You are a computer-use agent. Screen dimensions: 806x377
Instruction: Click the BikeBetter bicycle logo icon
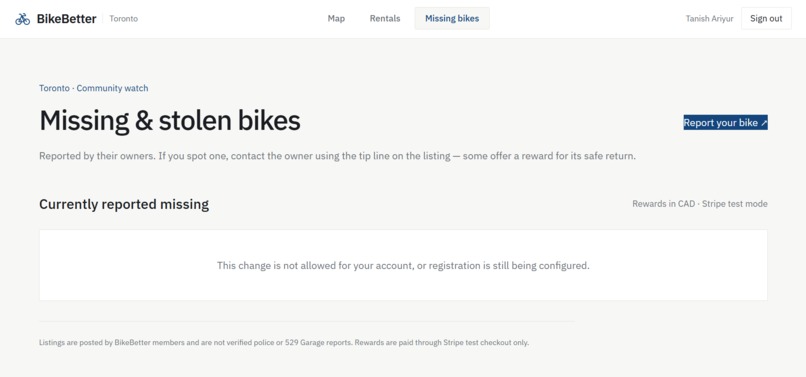(x=23, y=19)
